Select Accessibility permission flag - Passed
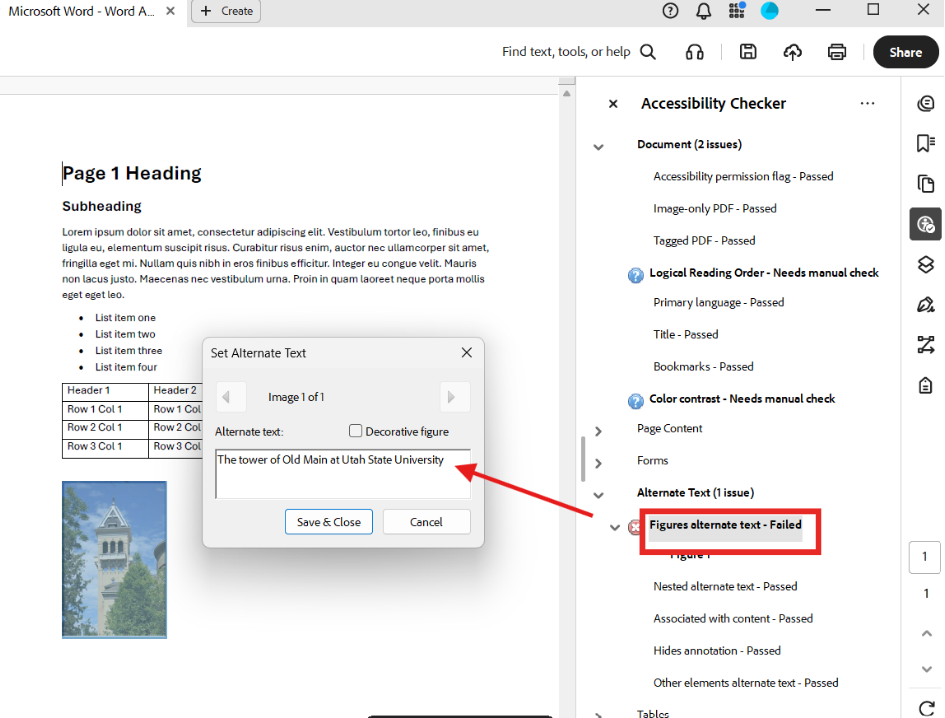Screen dimensions: 945x718 coord(743,176)
